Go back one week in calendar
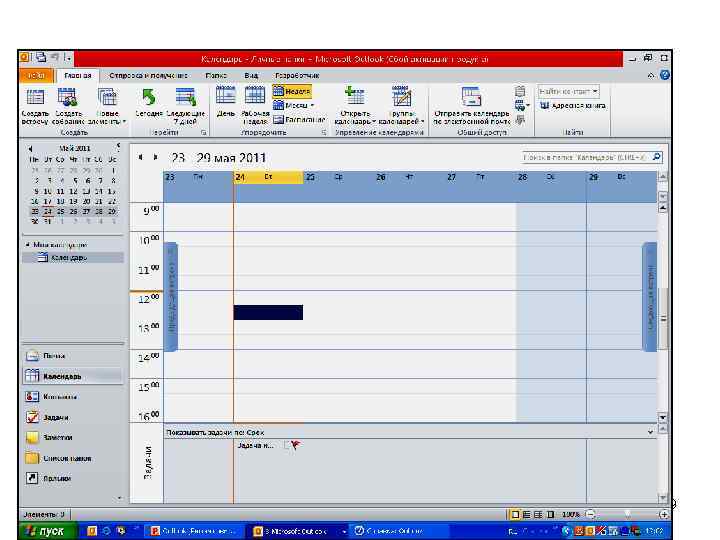This screenshot has width=720, height=540. (x=141, y=157)
